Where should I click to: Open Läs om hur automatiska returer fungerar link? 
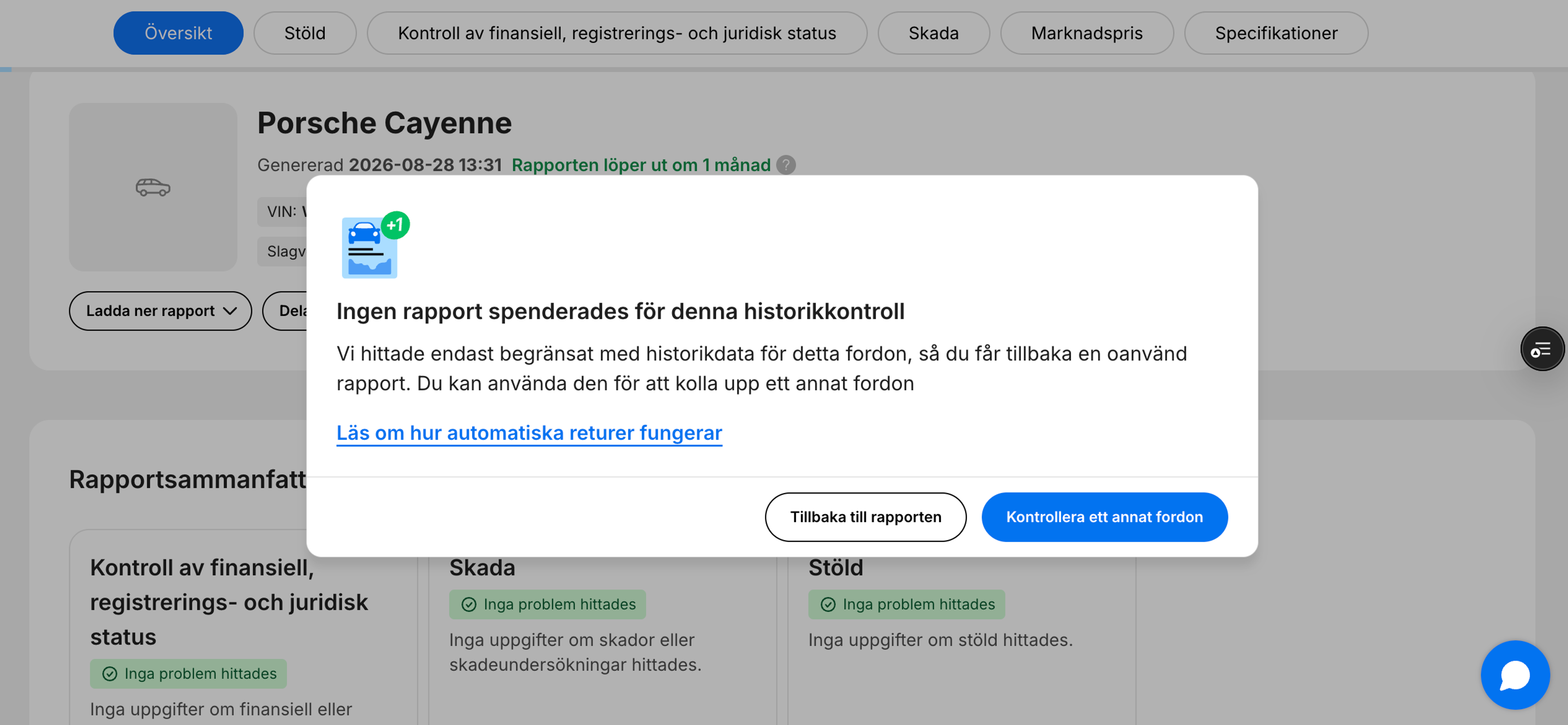click(529, 433)
